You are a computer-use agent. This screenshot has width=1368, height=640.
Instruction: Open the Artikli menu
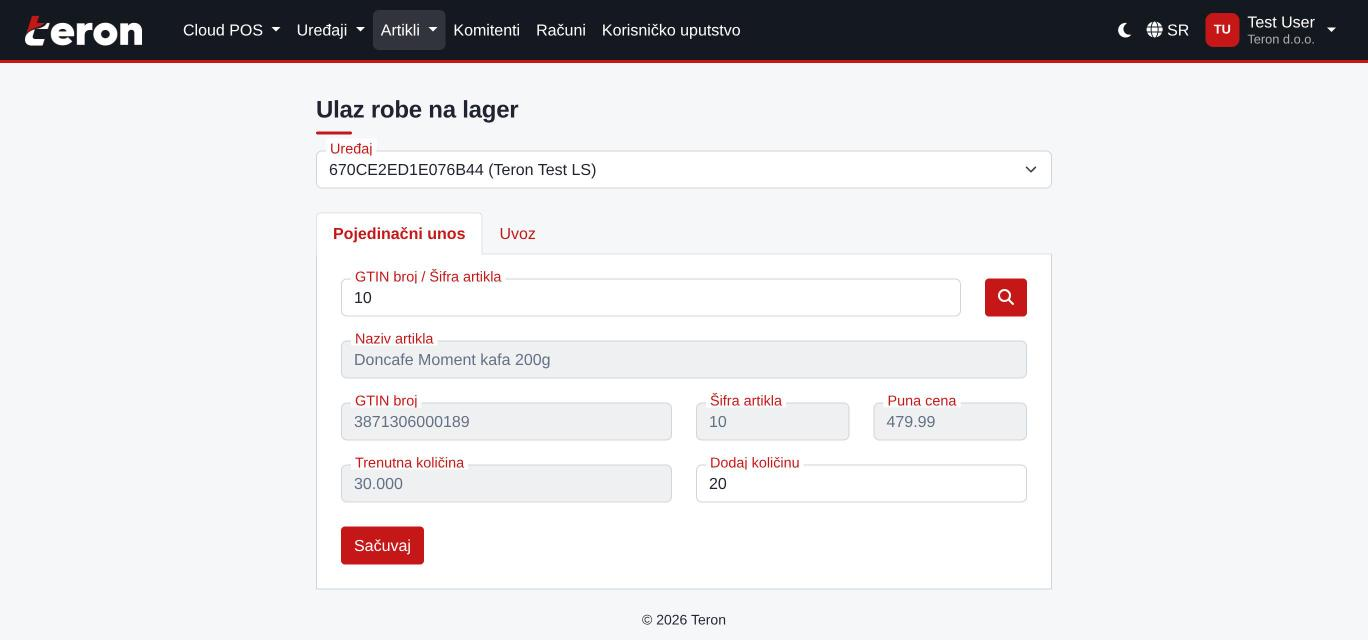pyautogui.click(x=409, y=30)
